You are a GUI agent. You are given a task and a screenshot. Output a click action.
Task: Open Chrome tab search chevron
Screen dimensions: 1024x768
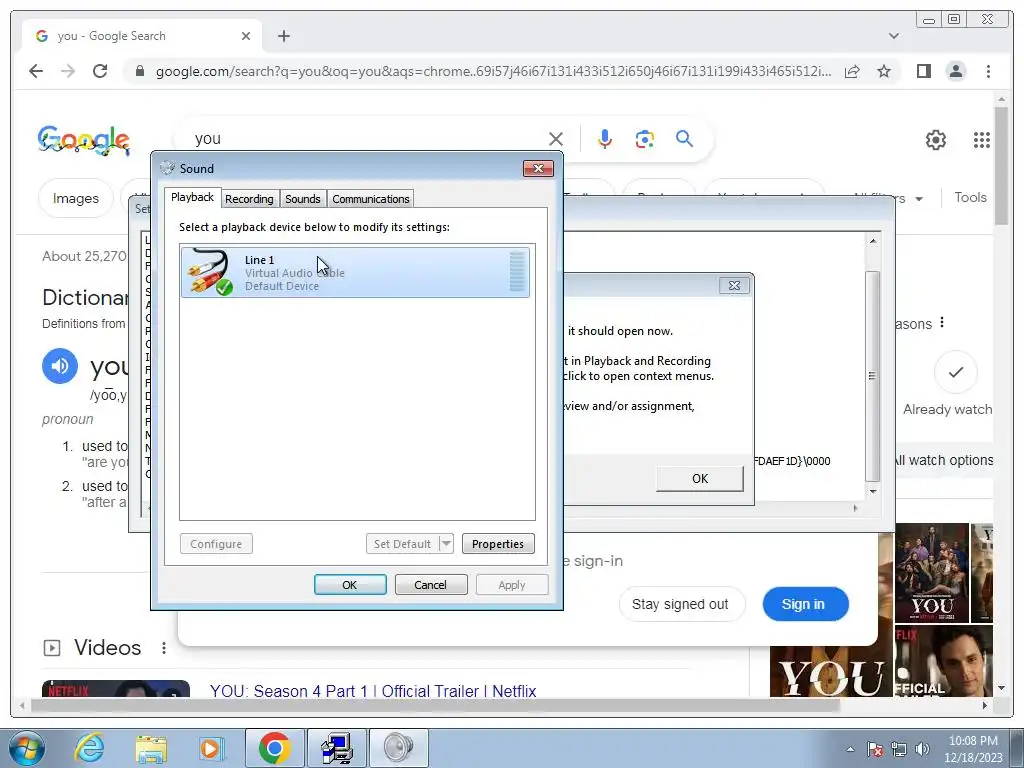(x=894, y=36)
